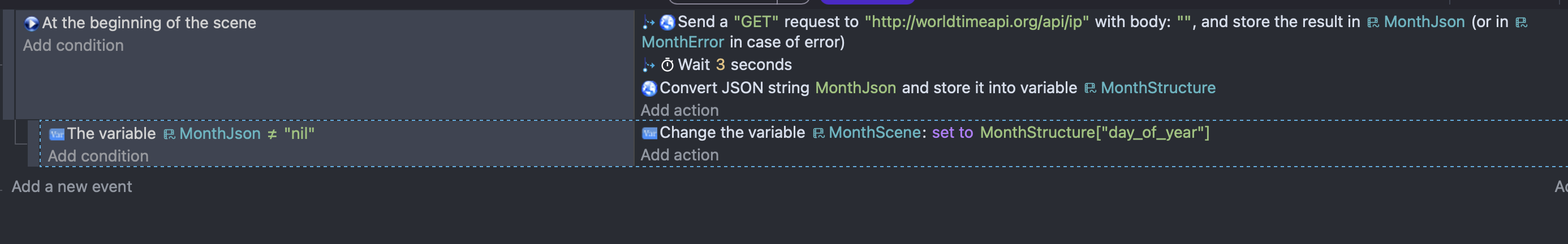Click the network icon on the GET request action
This screenshot has height=244, width=1568.
tap(667, 23)
